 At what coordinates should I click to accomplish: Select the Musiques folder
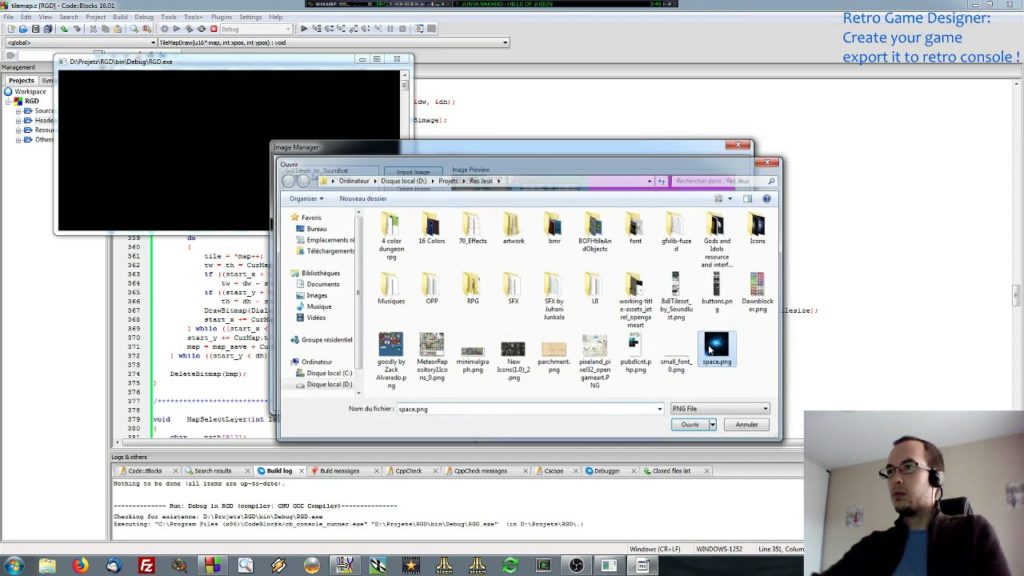[x=391, y=289]
